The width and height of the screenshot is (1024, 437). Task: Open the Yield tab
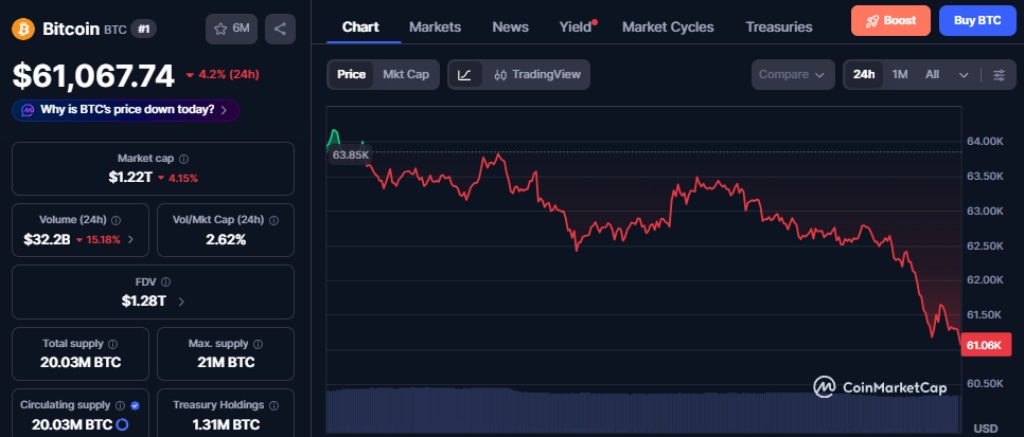(575, 27)
